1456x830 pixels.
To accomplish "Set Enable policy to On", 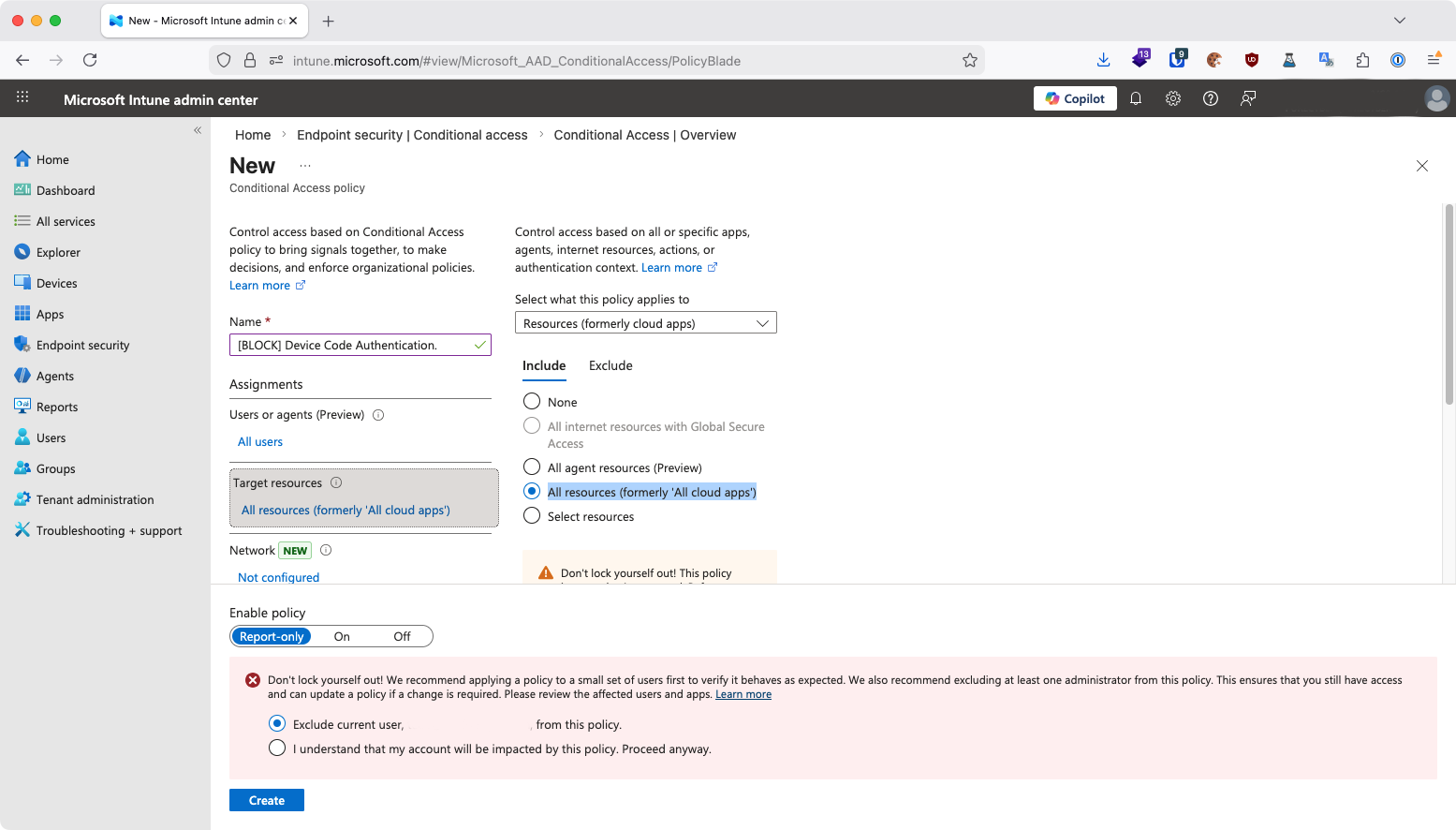I will pyautogui.click(x=342, y=636).
